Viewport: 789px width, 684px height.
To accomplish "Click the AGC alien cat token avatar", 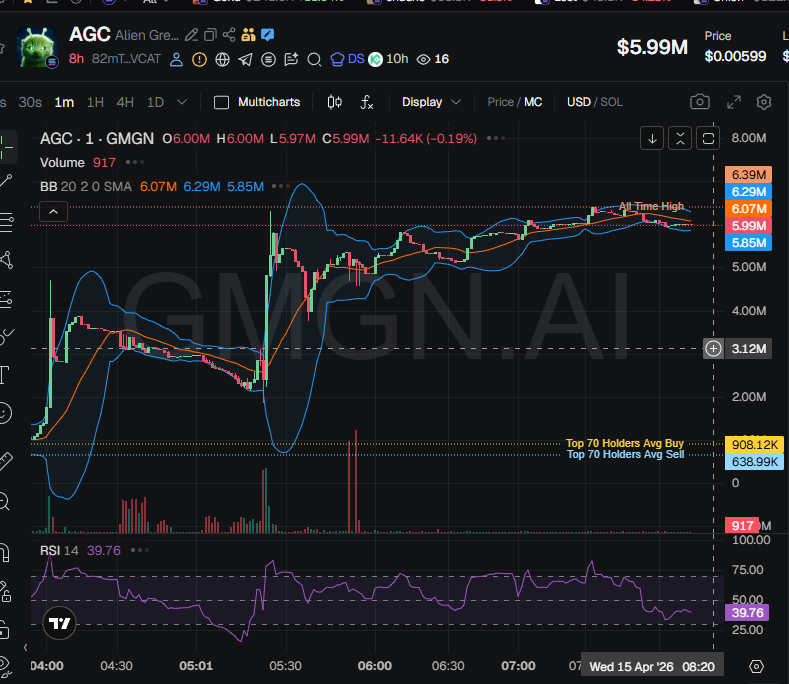I will click(x=36, y=47).
